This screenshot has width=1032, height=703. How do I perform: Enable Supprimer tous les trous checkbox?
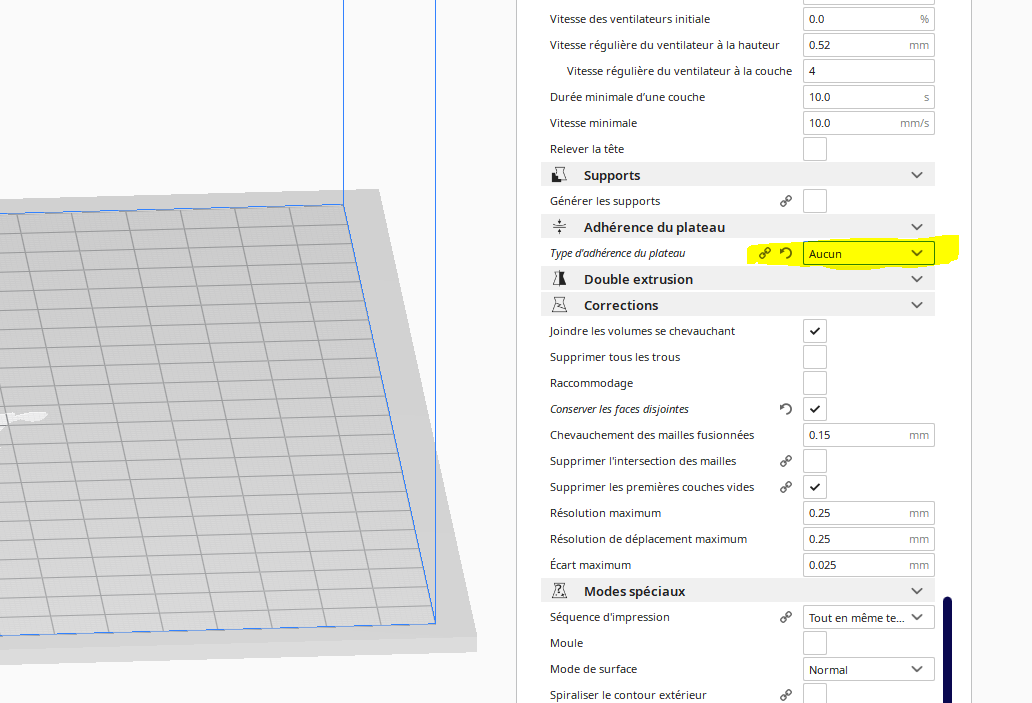[x=815, y=357]
